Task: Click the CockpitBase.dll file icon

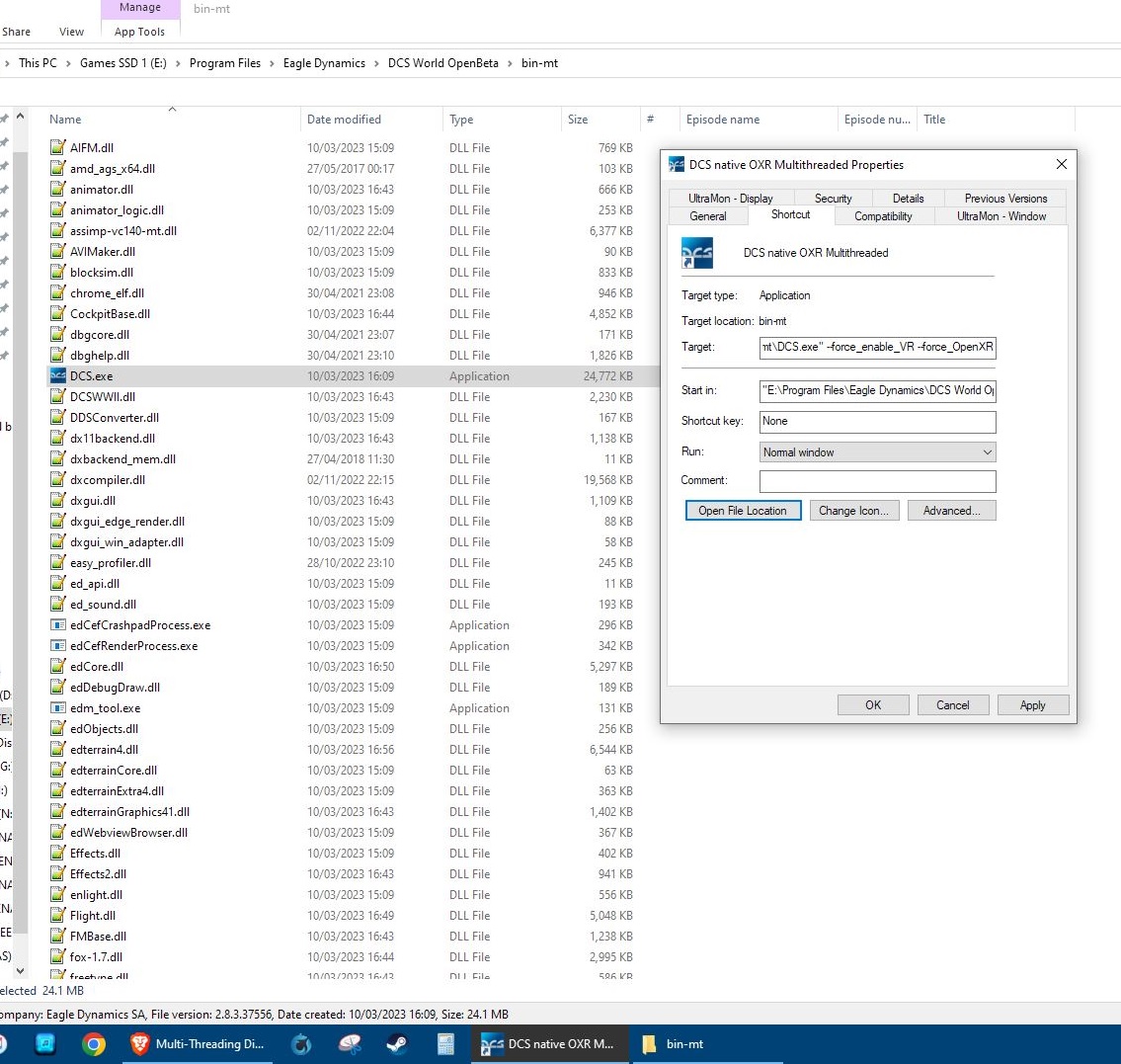Action: [x=58, y=314]
